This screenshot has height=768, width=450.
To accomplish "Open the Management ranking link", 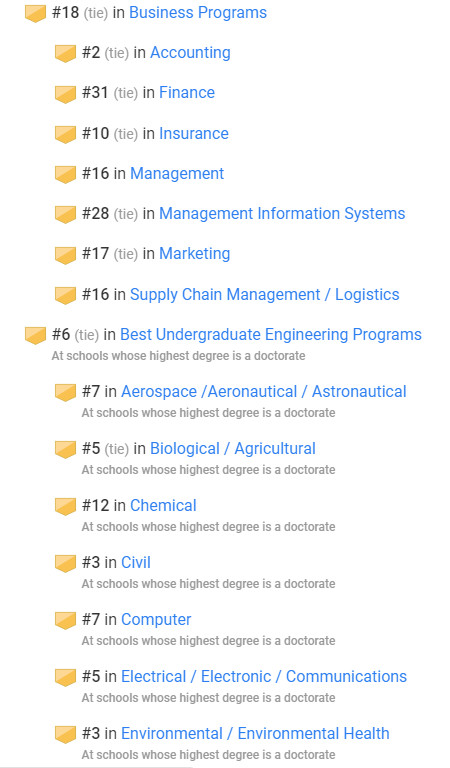I will (177, 173).
